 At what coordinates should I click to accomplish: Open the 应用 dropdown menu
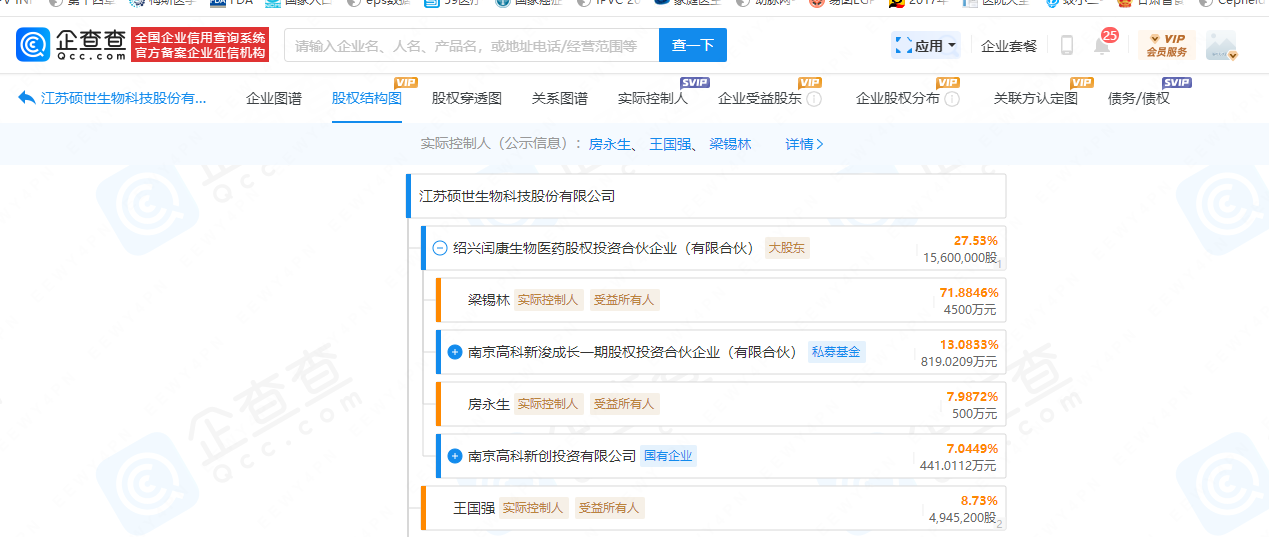coord(925,45)
